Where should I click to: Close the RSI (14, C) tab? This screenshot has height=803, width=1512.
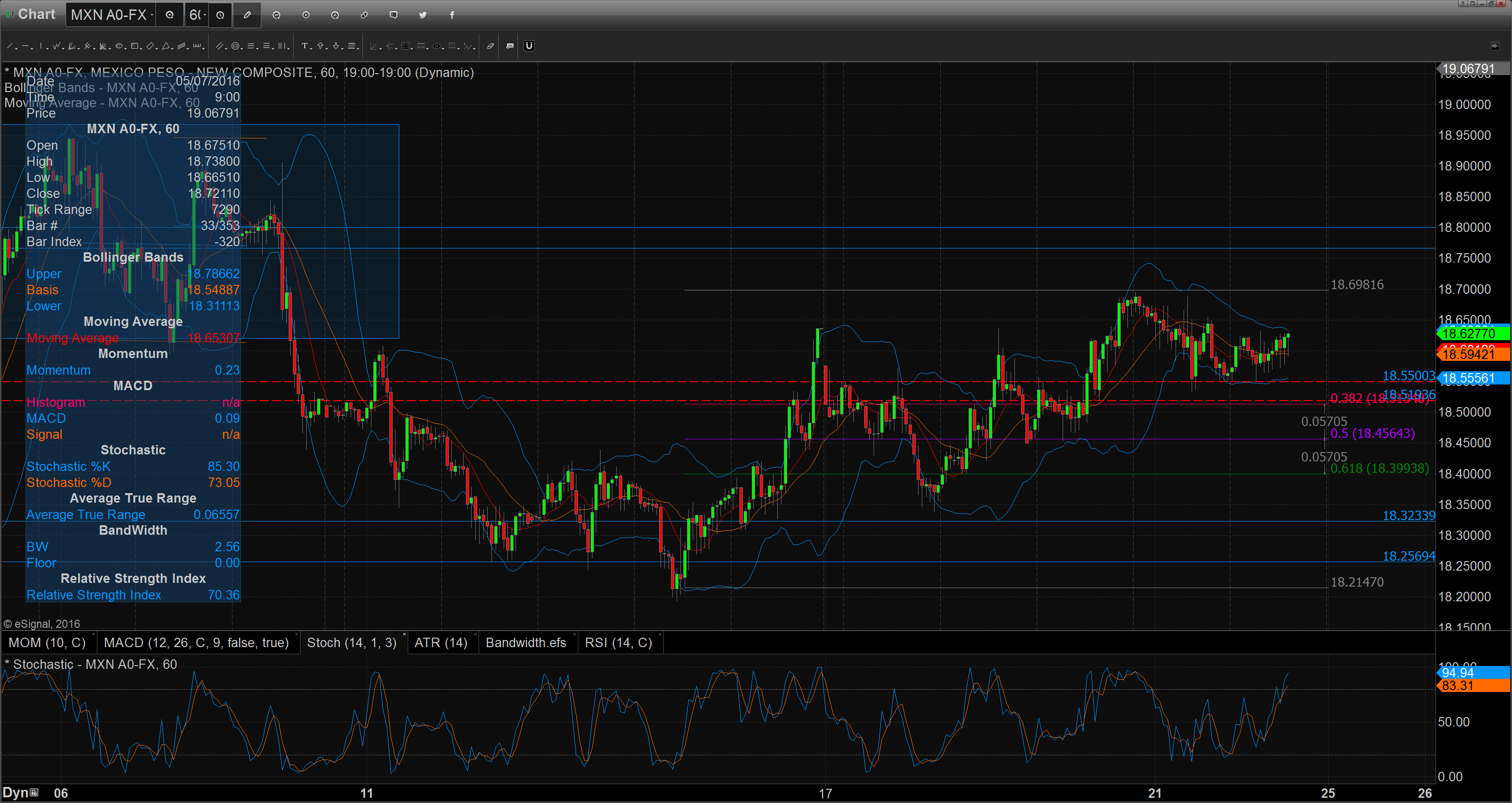coord(660,634)
